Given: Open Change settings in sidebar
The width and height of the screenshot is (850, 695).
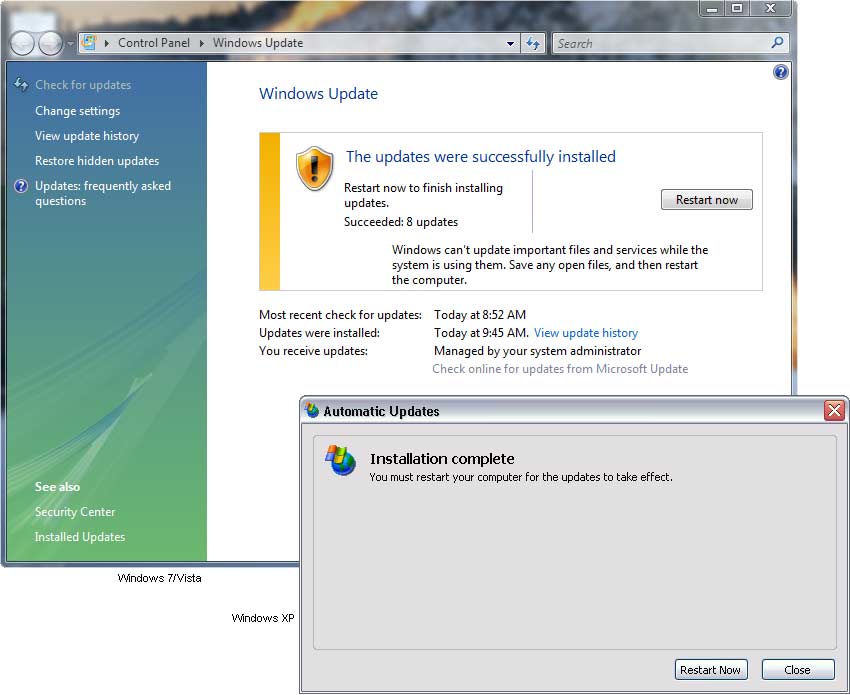Looking at the screenshot, I should coord(78,111).
